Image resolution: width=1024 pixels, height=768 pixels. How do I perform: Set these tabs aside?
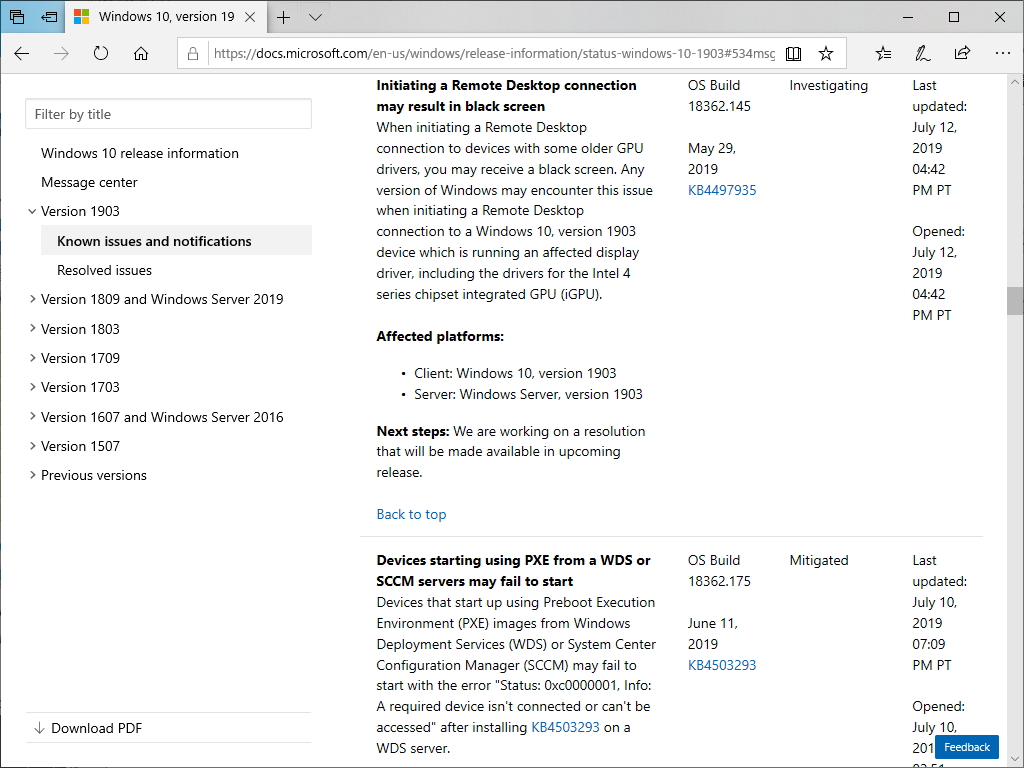pos(17,17)
